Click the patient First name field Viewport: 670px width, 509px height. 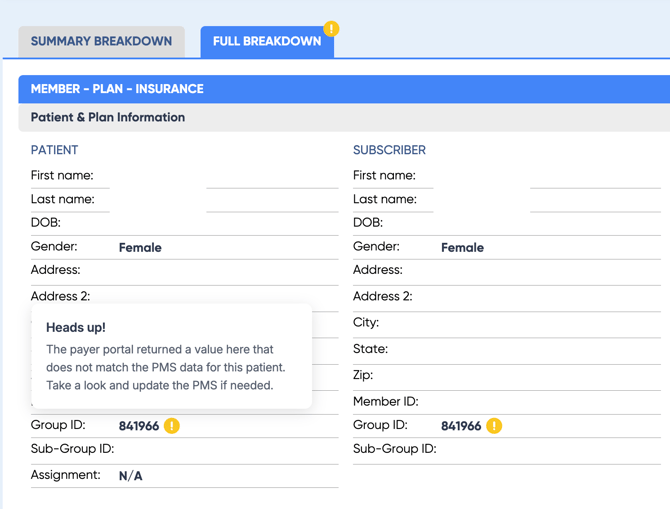[272, 176]
